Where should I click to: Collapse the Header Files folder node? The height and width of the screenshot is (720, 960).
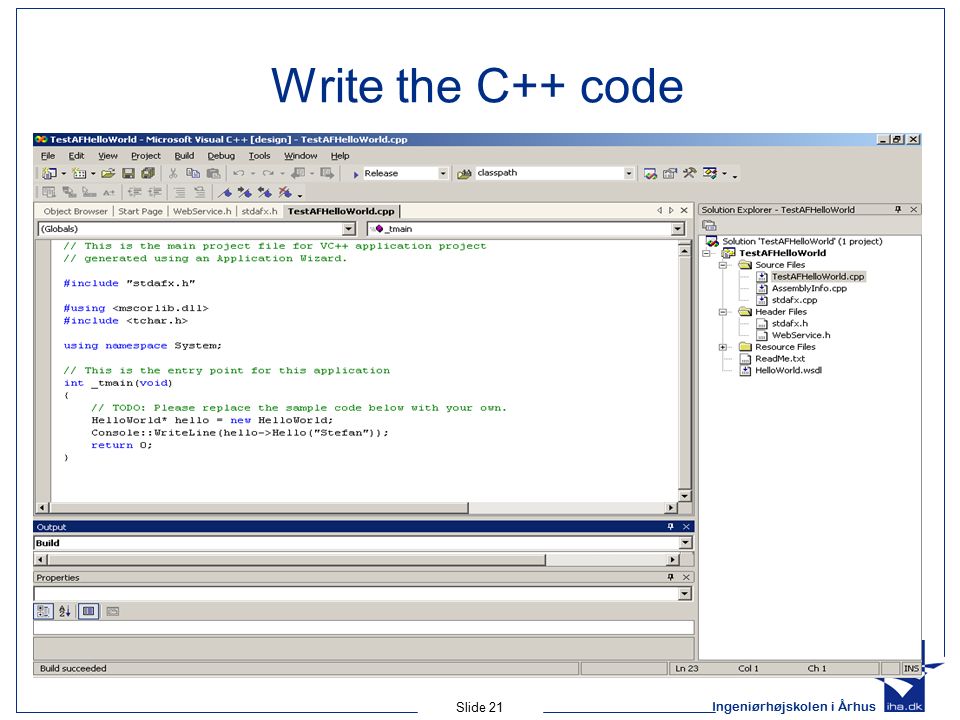(722, 312)
